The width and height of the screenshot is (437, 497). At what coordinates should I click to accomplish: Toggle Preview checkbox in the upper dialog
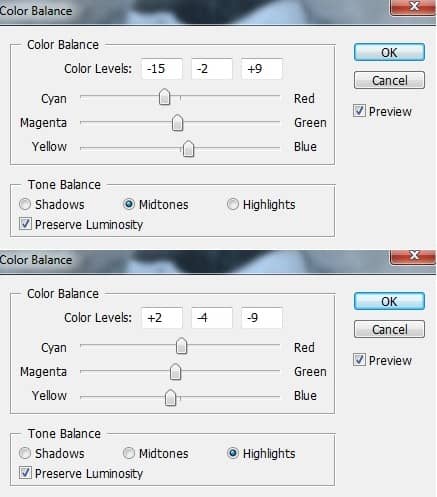(359, 111)
